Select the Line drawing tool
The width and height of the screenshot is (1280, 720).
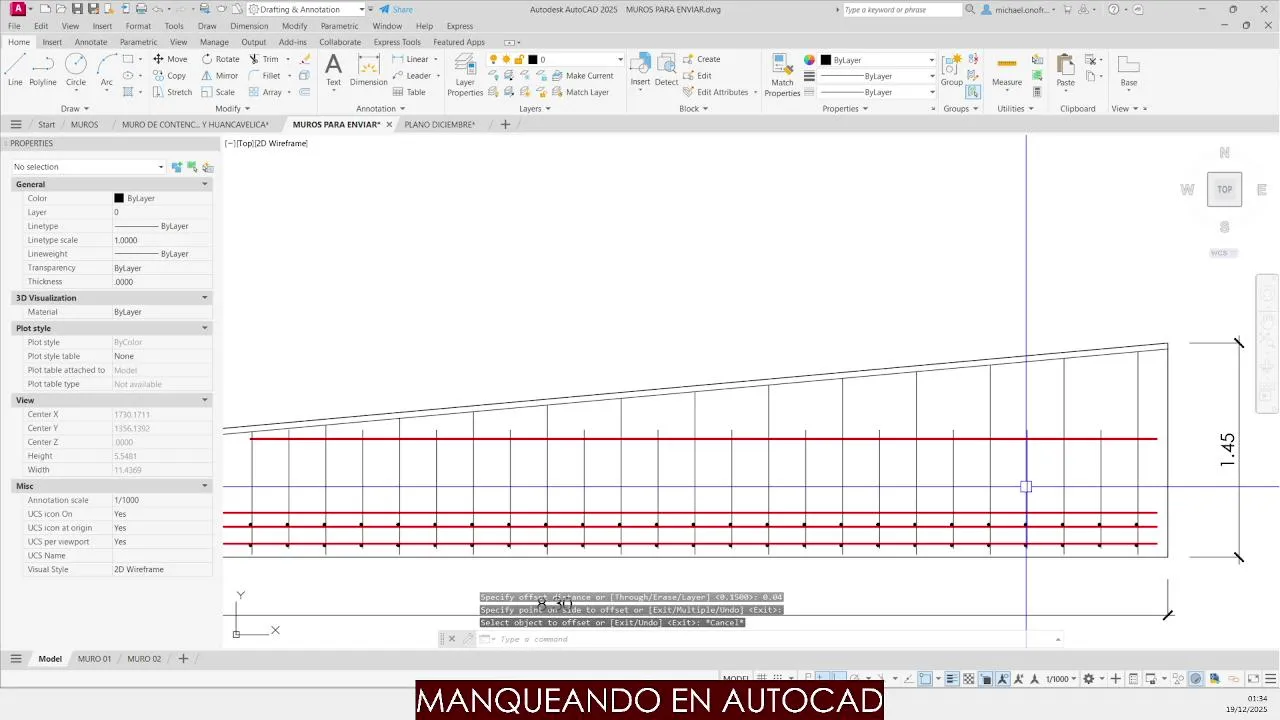15,70
